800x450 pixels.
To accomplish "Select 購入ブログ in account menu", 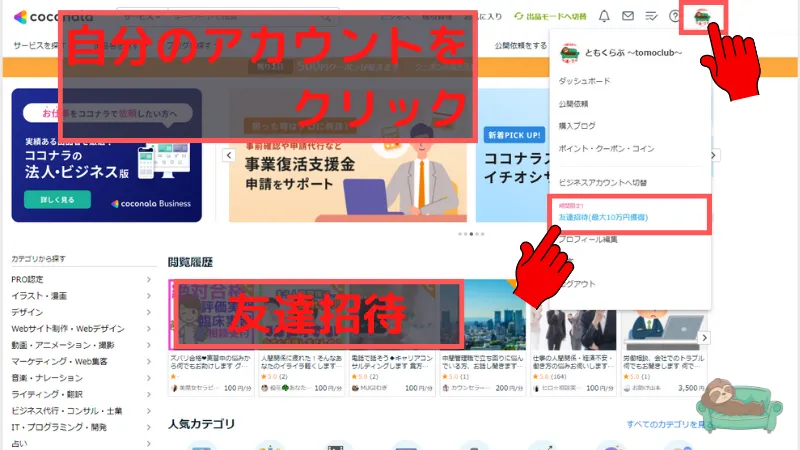I will (577, 126).
